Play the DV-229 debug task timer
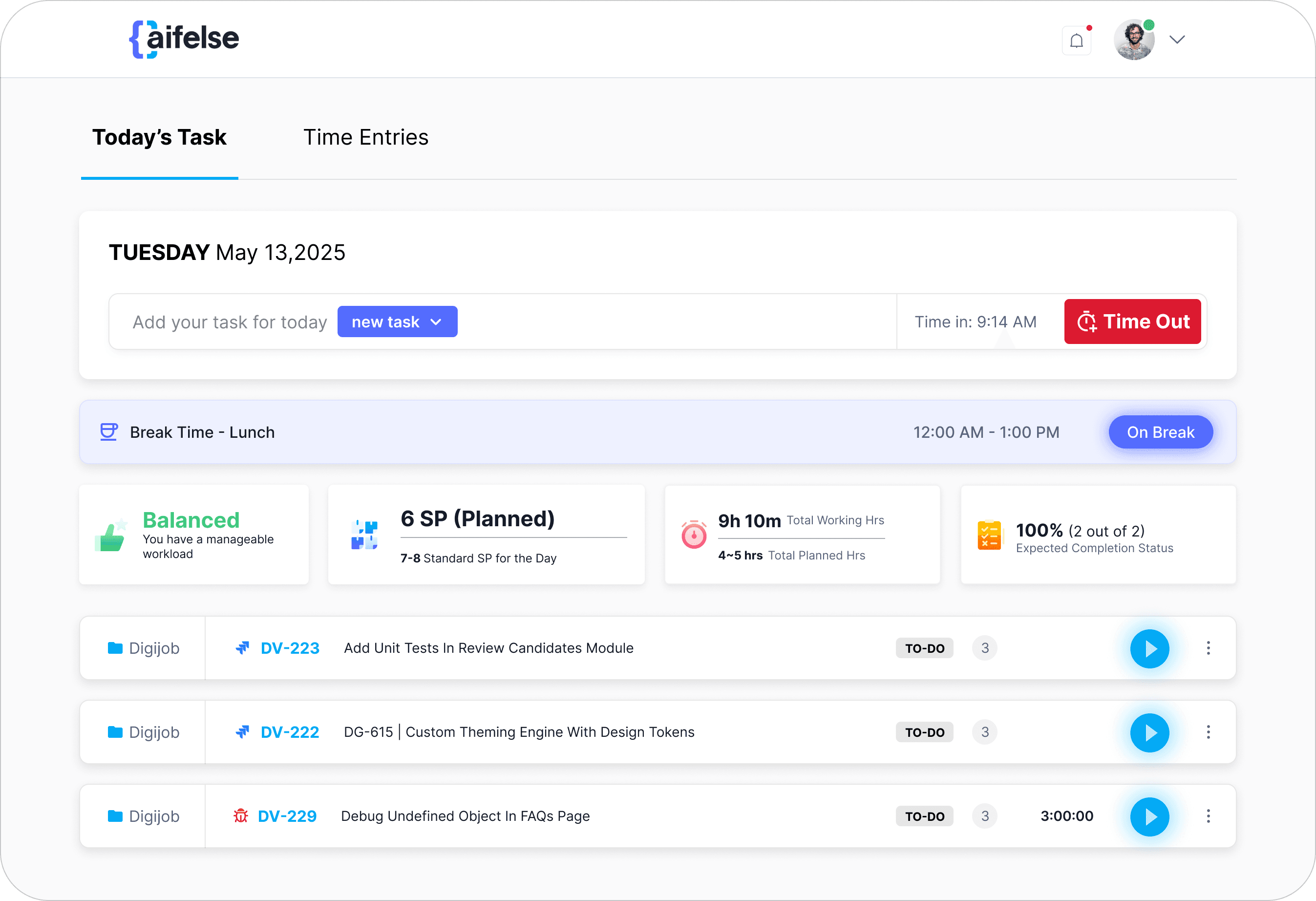 [1149, 816]
